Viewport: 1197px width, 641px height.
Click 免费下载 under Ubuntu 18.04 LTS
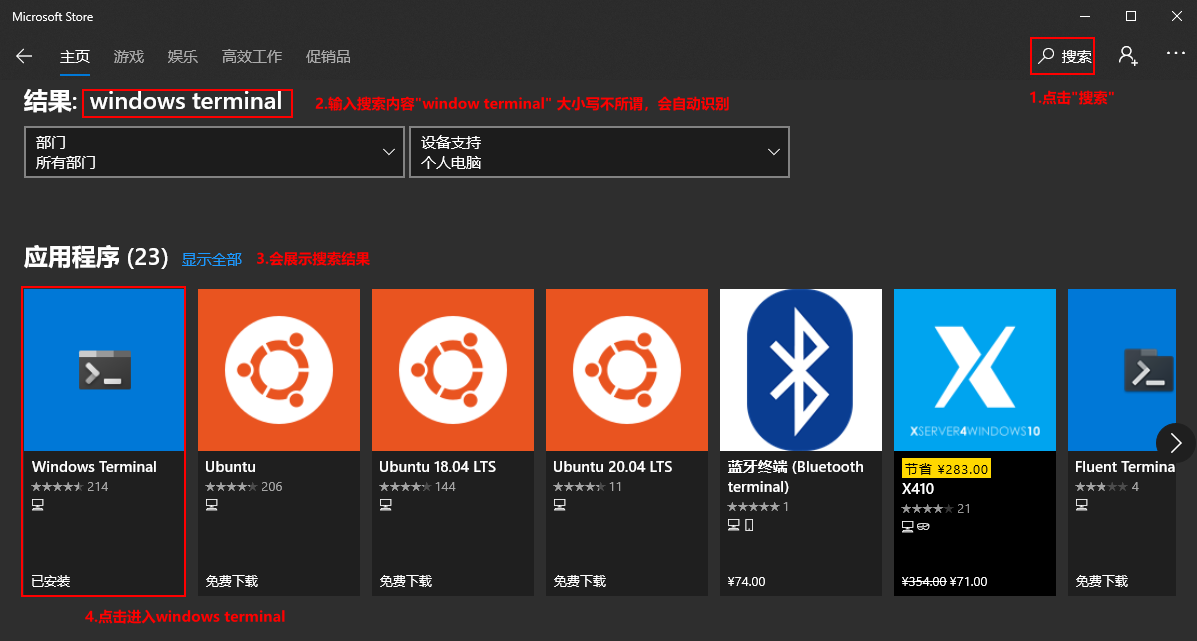click(x=405, y=581)
